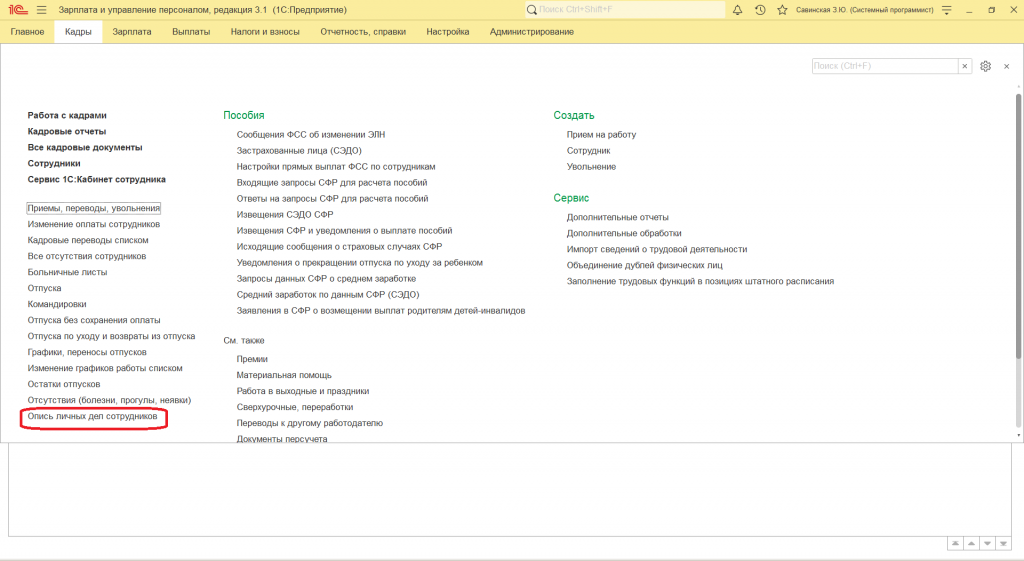
Task: Click the magnifier icon in global search
Action: coord(532,10)
